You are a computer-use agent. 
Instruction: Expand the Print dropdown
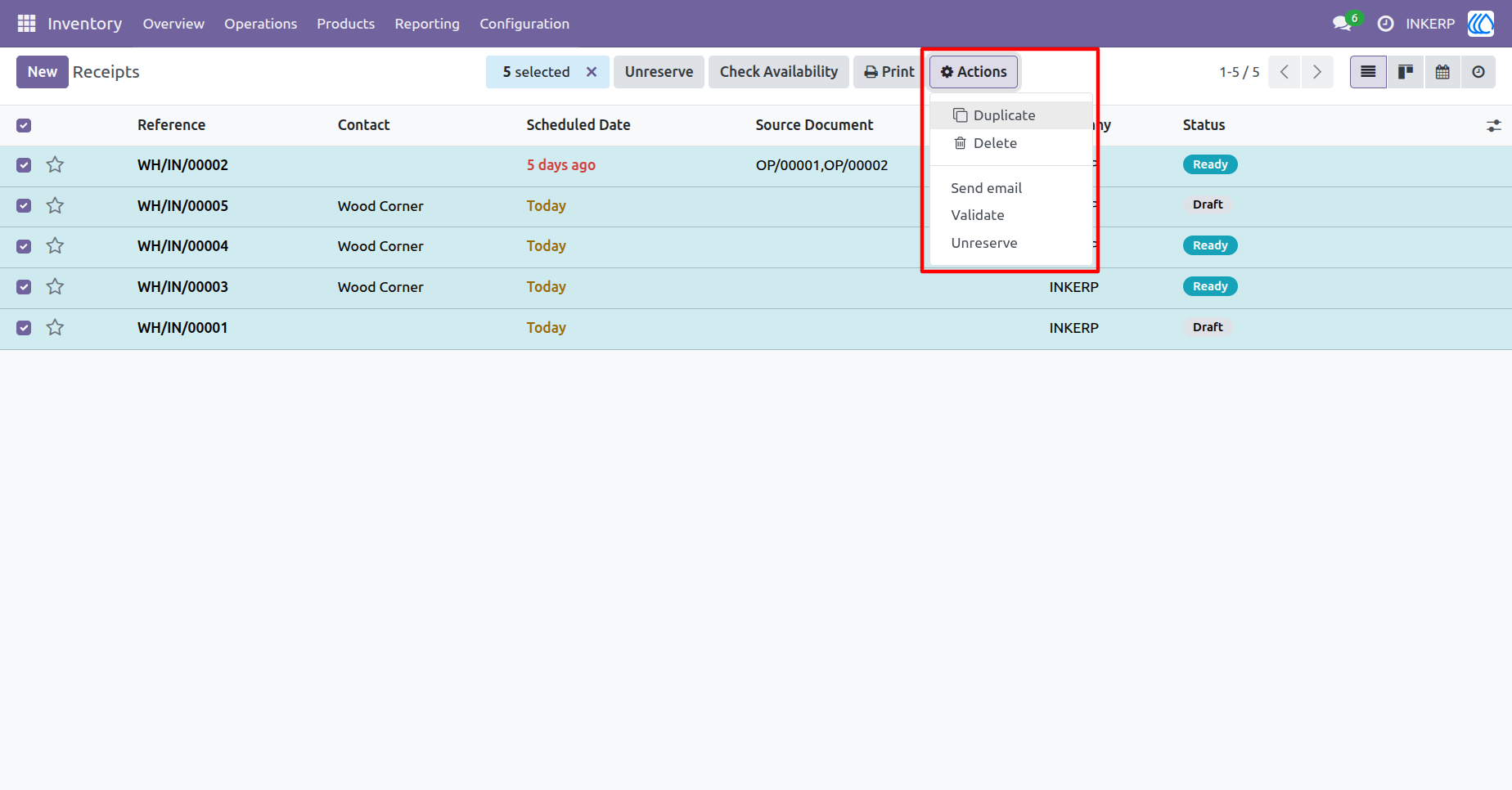coord(889,72)
